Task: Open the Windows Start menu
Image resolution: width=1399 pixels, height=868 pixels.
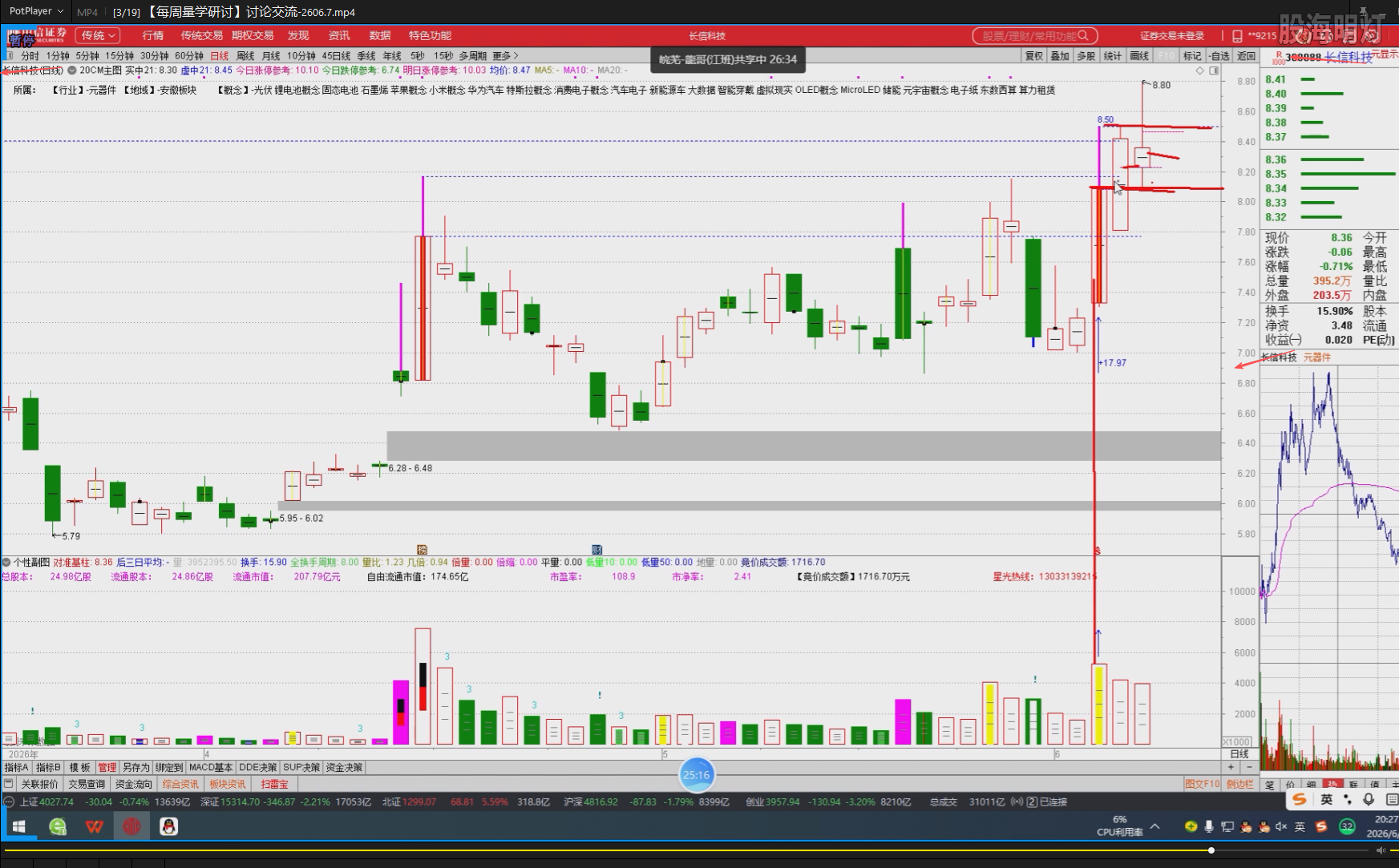Action: [18, 826]
